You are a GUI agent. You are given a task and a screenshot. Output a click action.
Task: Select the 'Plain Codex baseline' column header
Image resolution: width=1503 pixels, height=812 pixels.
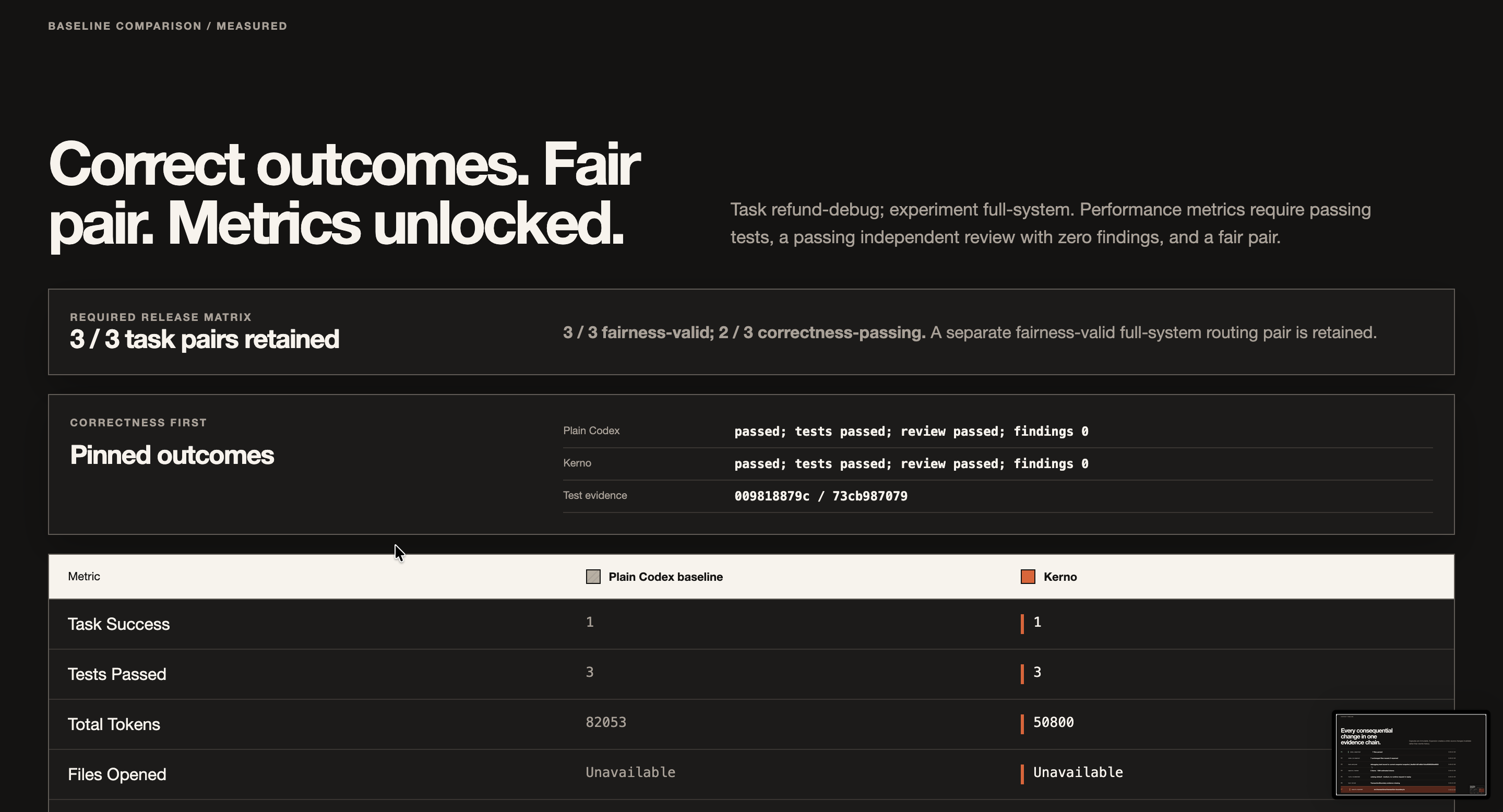tap(665, 576)
